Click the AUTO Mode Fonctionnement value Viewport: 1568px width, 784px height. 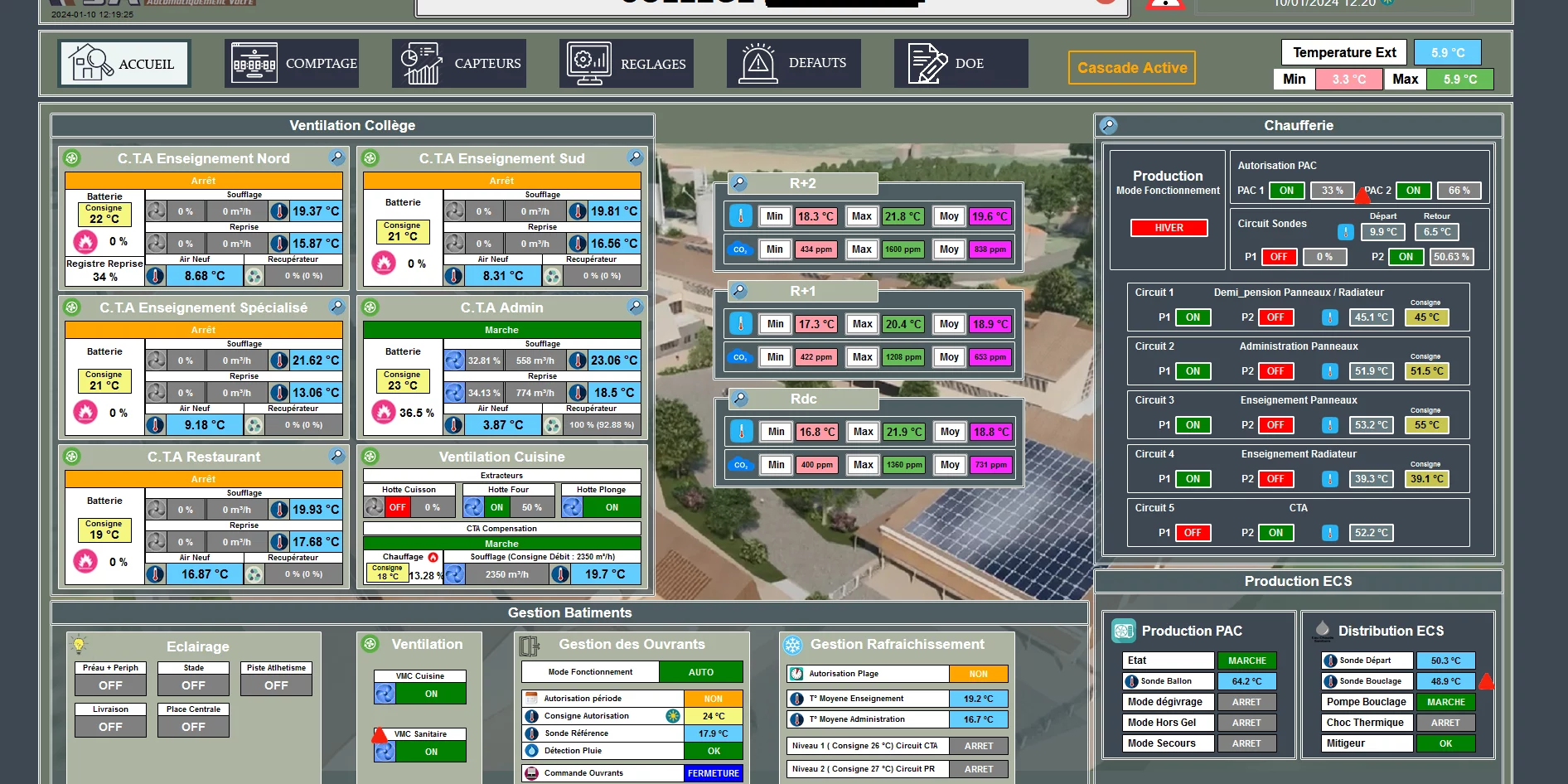point(700,672)
